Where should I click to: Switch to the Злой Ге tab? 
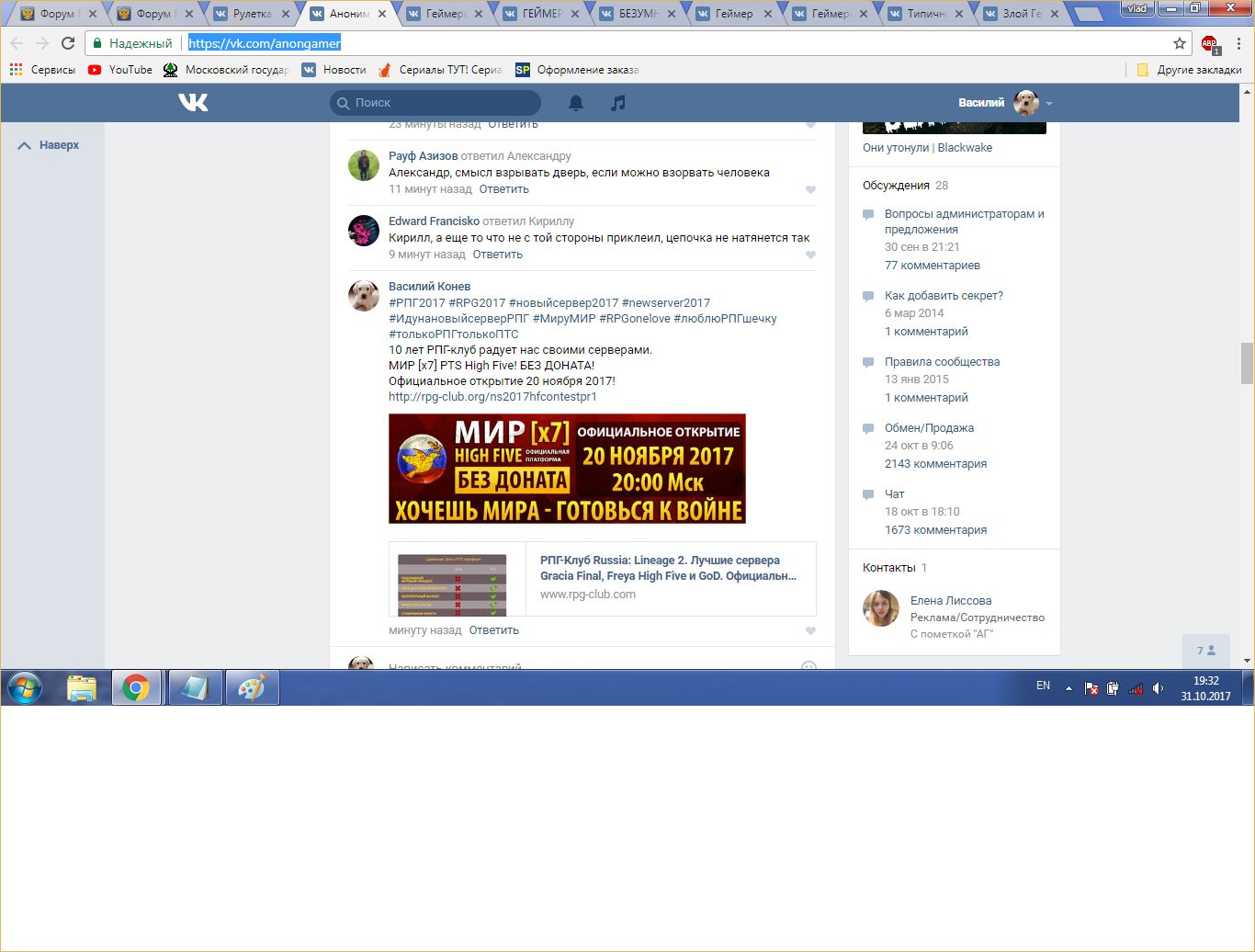(1023, 14)
